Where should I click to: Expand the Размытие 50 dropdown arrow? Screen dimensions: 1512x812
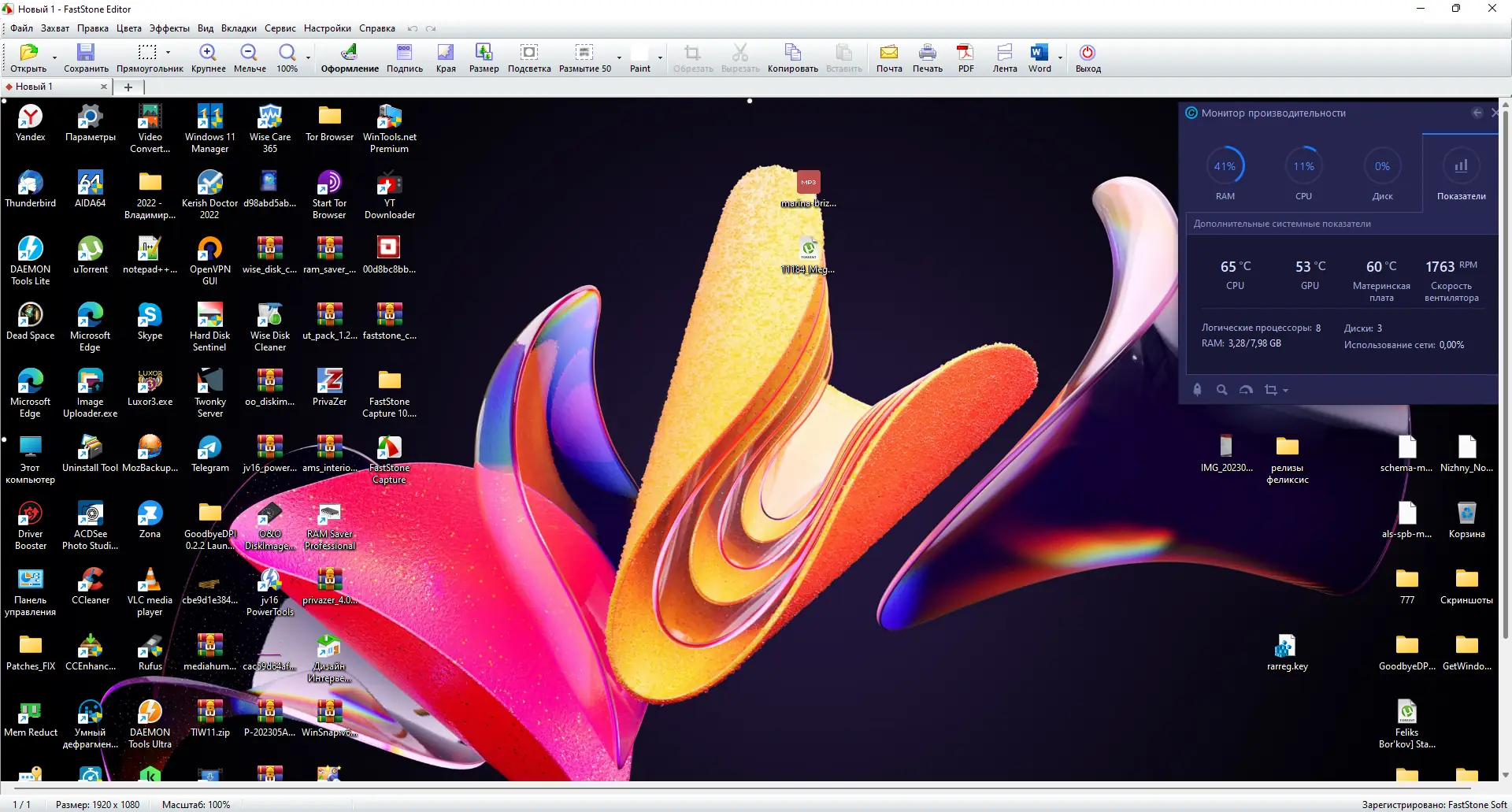tap(619, 57)
